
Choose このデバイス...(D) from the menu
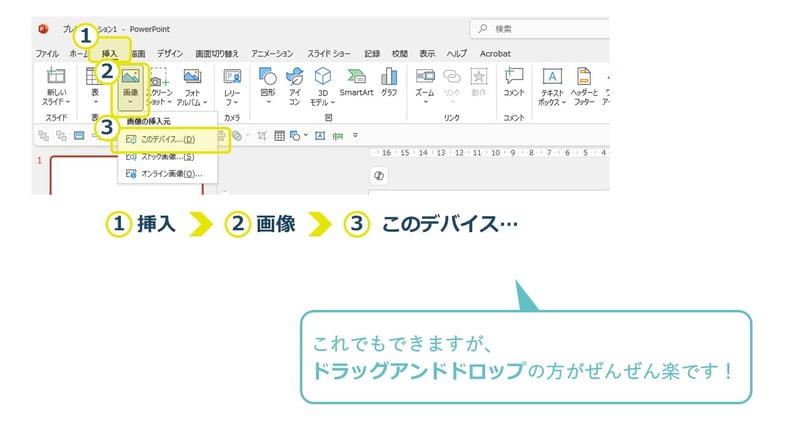[168, 140]
